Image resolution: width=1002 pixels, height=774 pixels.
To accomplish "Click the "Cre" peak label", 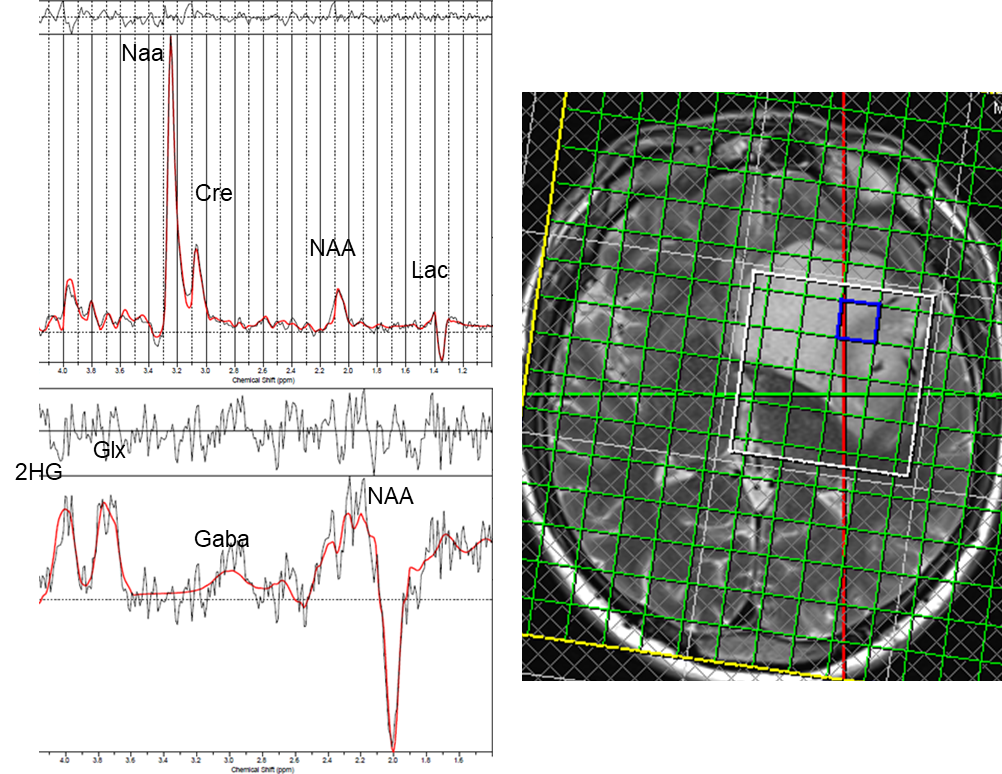I will pos(213,193).
